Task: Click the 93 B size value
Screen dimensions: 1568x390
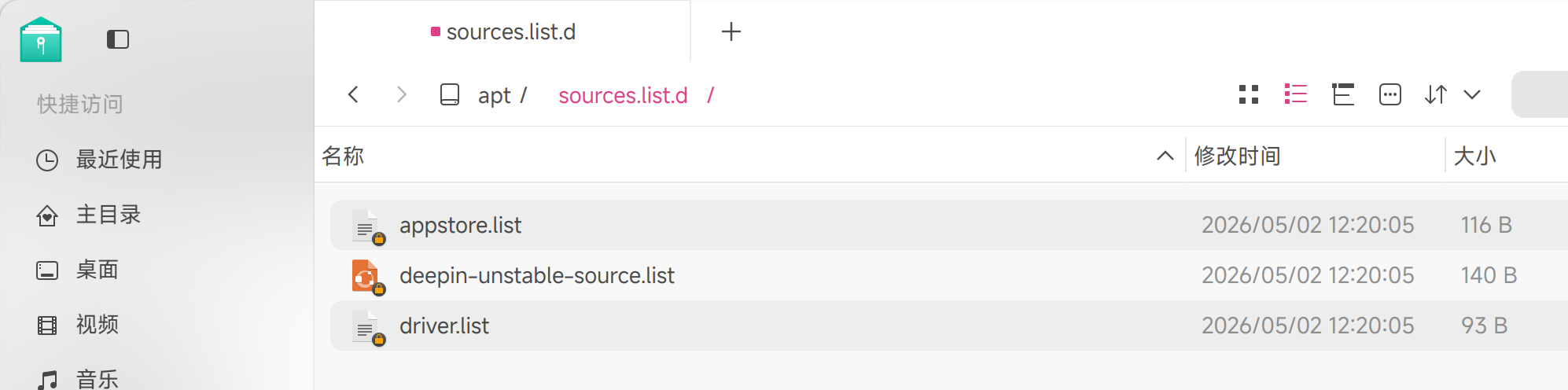Action: tap(1484, 326)
